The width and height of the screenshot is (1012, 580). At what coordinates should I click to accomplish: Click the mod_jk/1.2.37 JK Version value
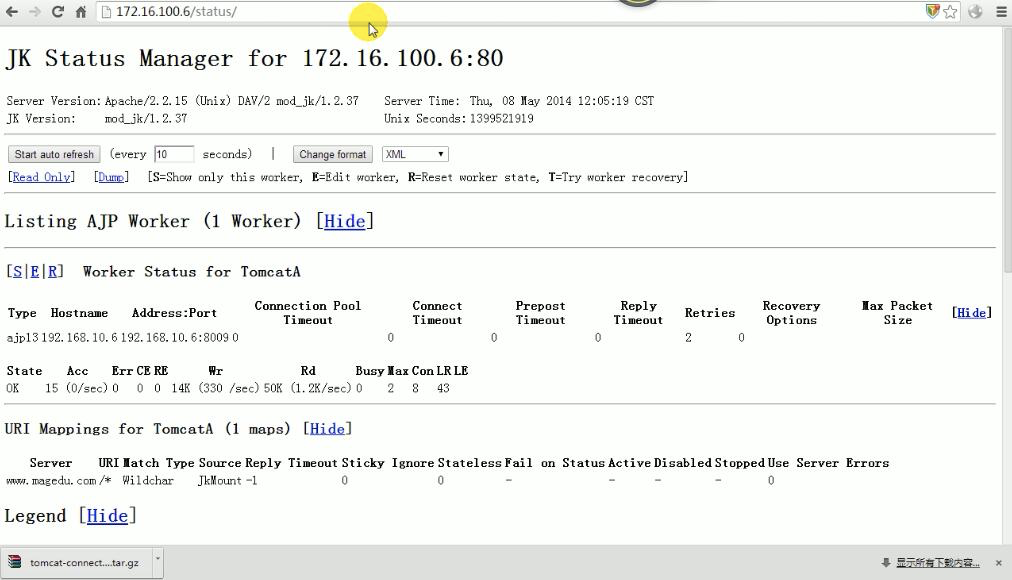point(146,119)
